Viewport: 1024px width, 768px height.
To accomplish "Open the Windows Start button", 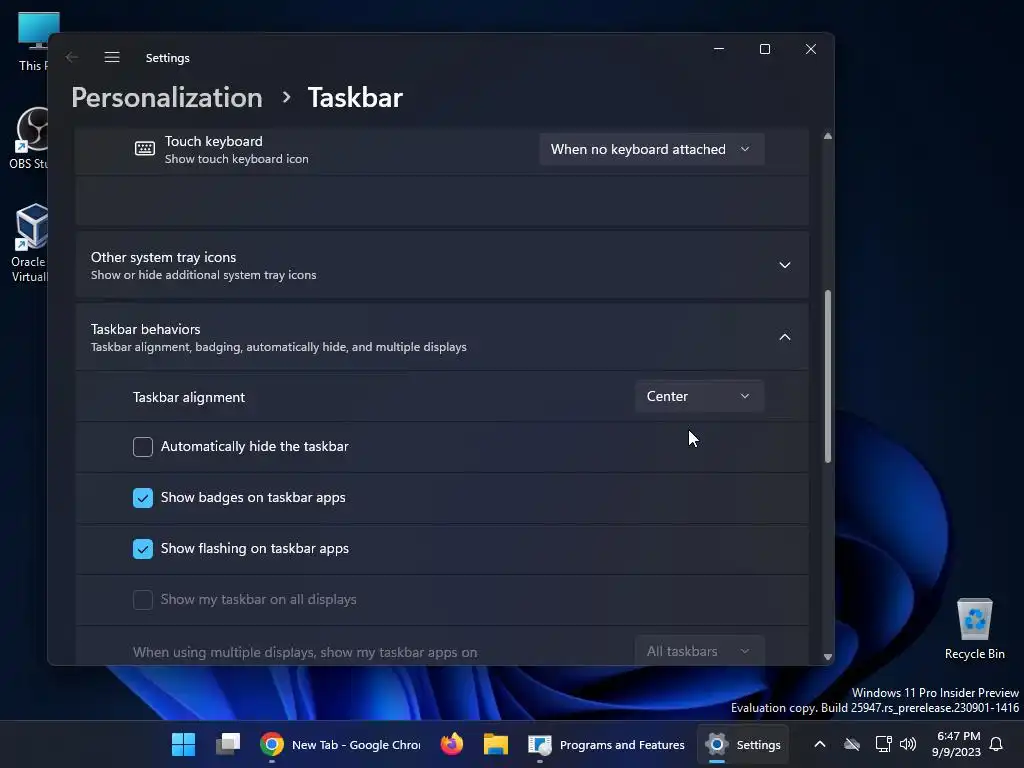I will pyautogui.click(x=184, y=744).
